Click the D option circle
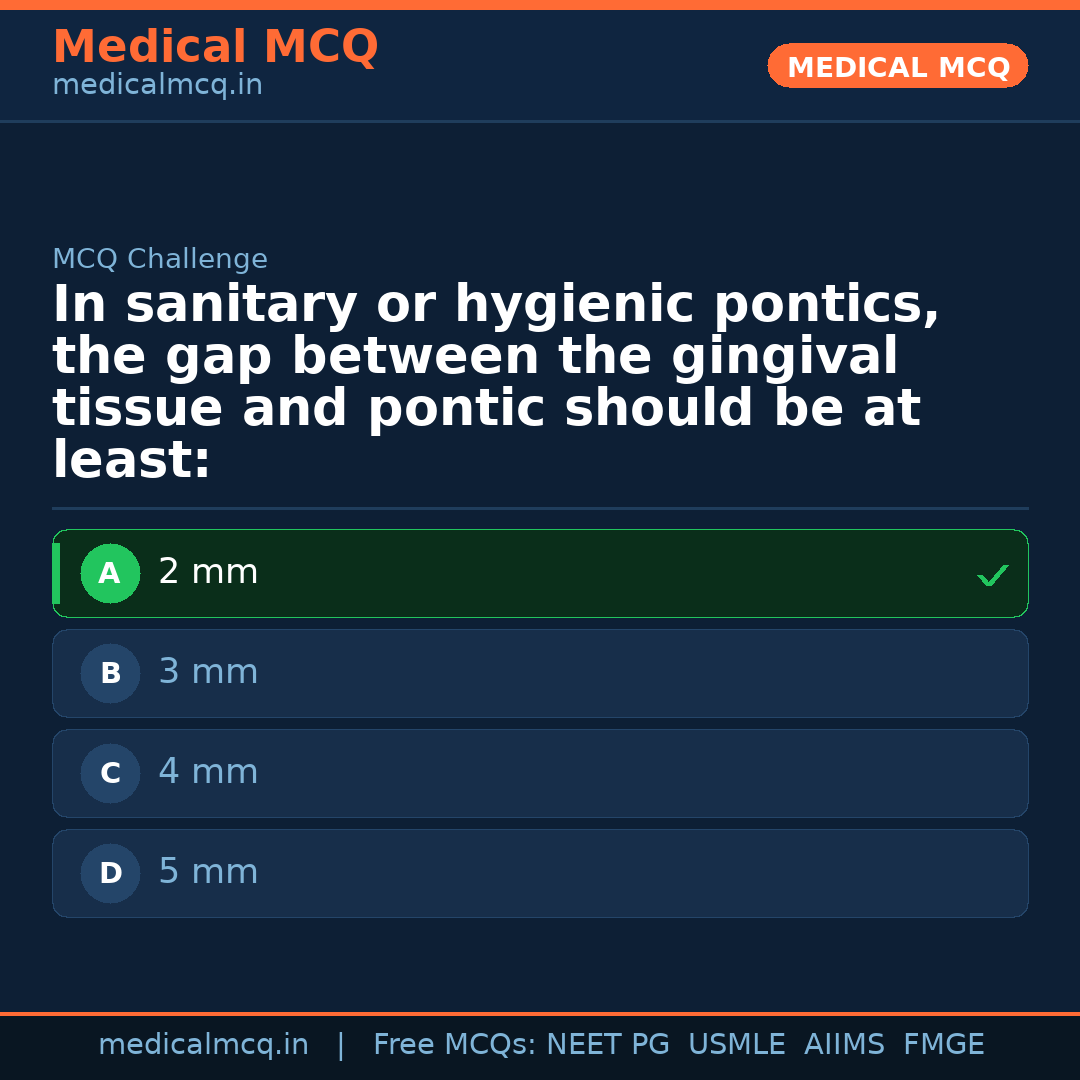The image size is (1080, 1080). (x=110, y=874)
